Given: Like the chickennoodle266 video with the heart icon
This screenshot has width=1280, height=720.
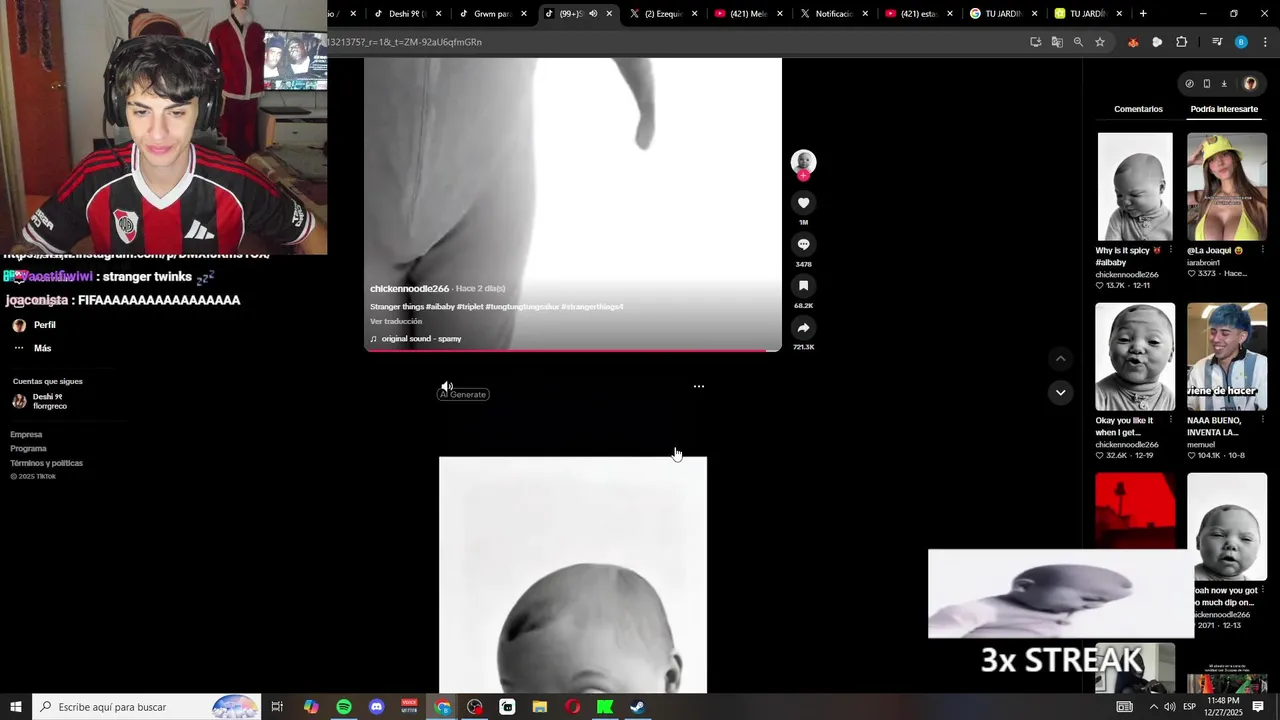Looking at the screenshot, I should [x=803, y=203].
